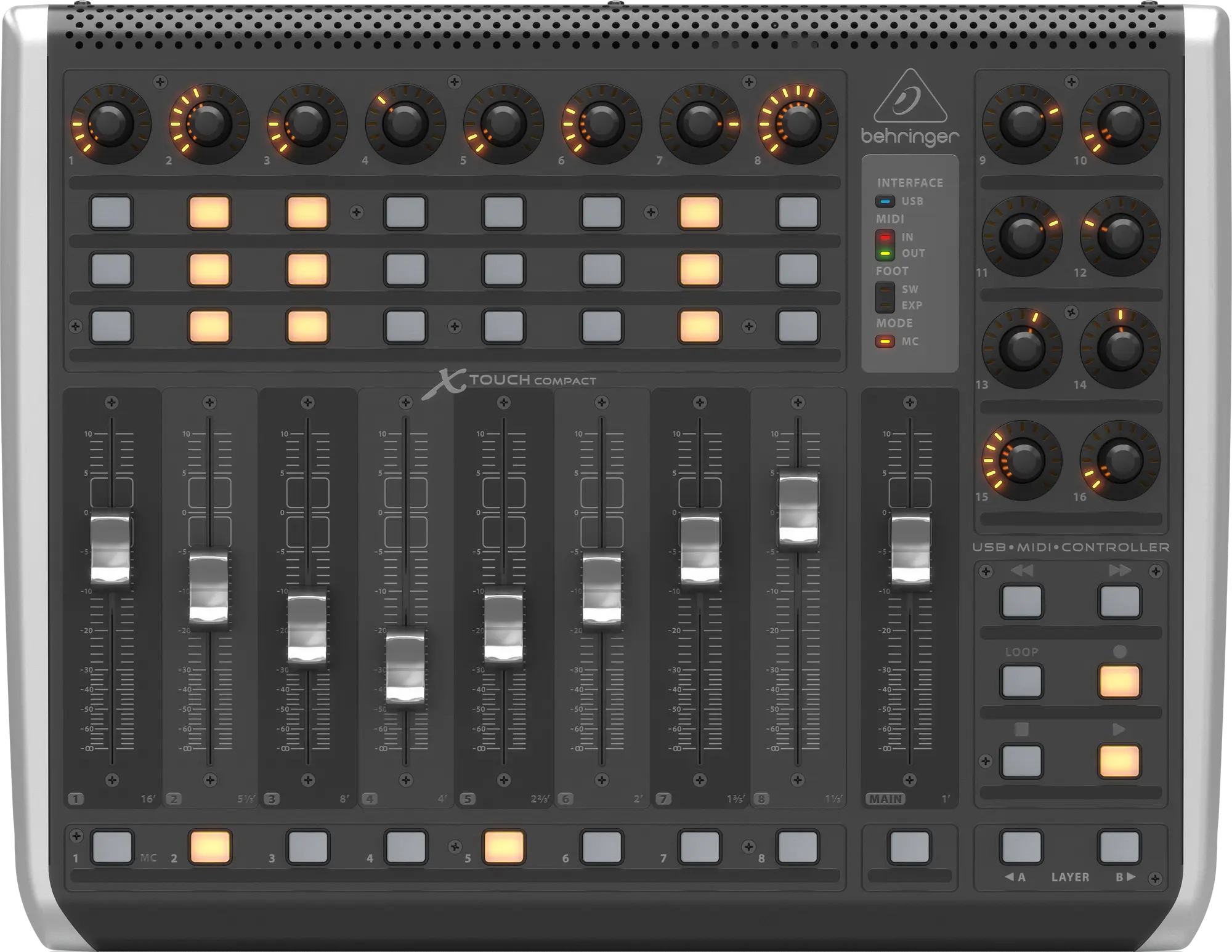Click rotary encoder knob 6
The height and width of the screenshot is (952, 1232).
click(601, 124)
